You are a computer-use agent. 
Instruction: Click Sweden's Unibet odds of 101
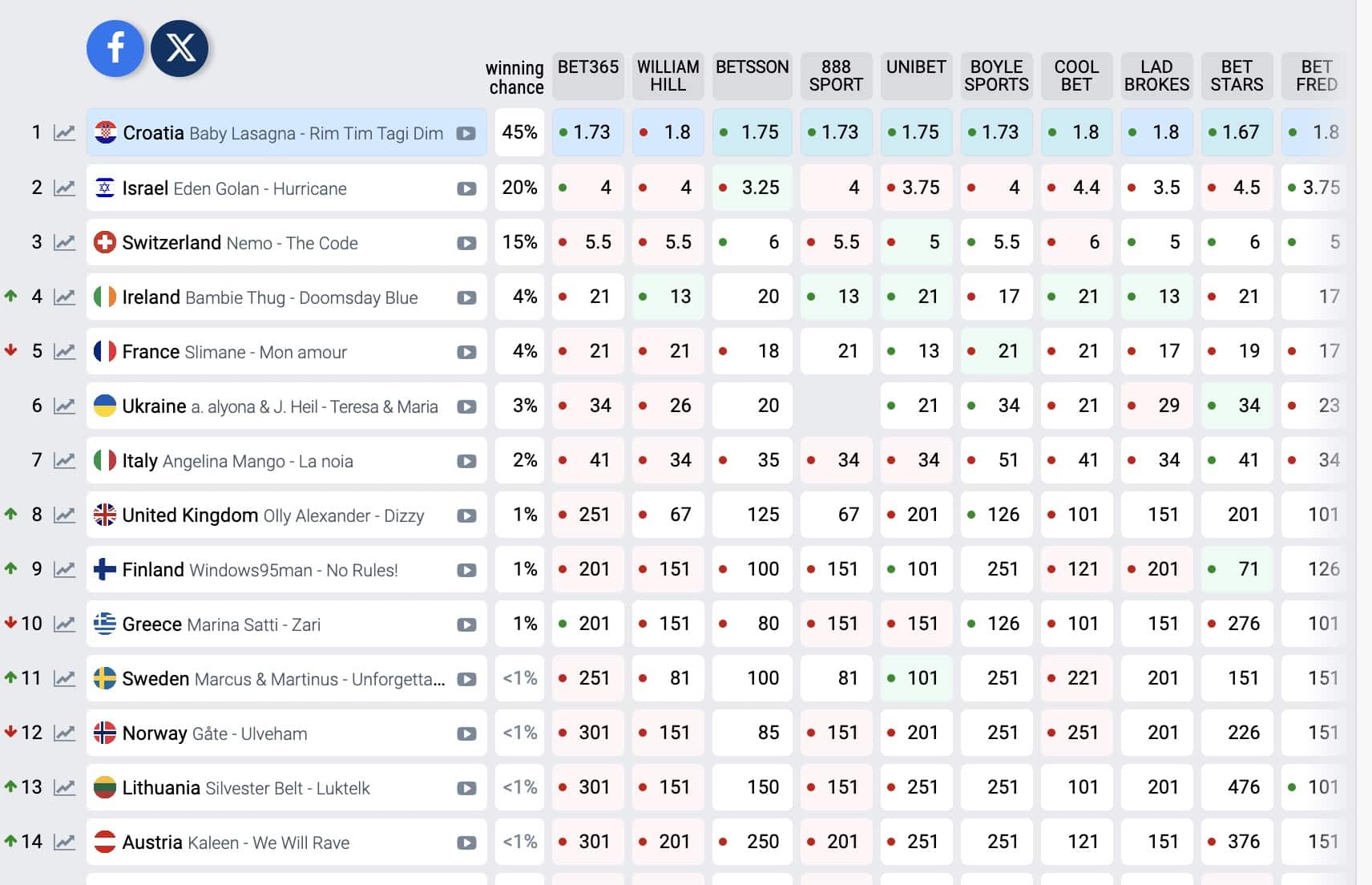pos(916,678)
